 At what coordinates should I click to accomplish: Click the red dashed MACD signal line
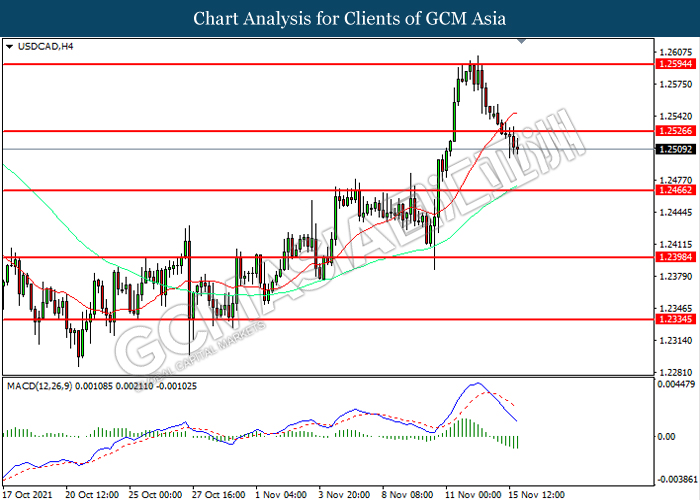[500, 396]
